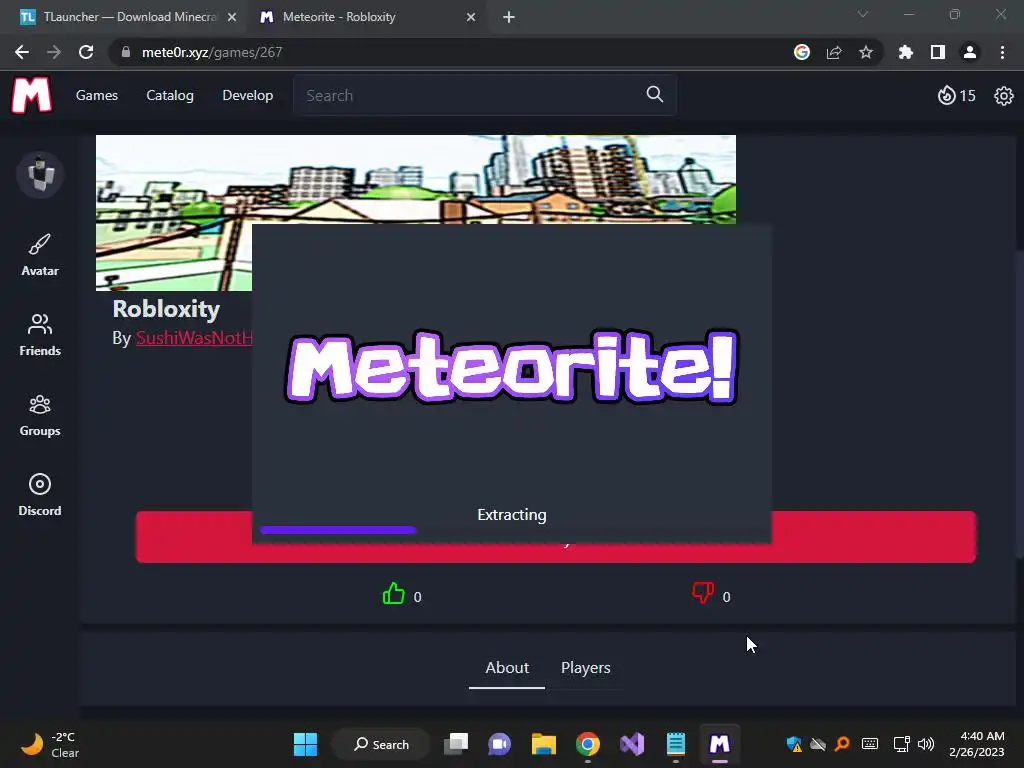Open a new browser tab
1024x768 pixels.
[509, 18]
